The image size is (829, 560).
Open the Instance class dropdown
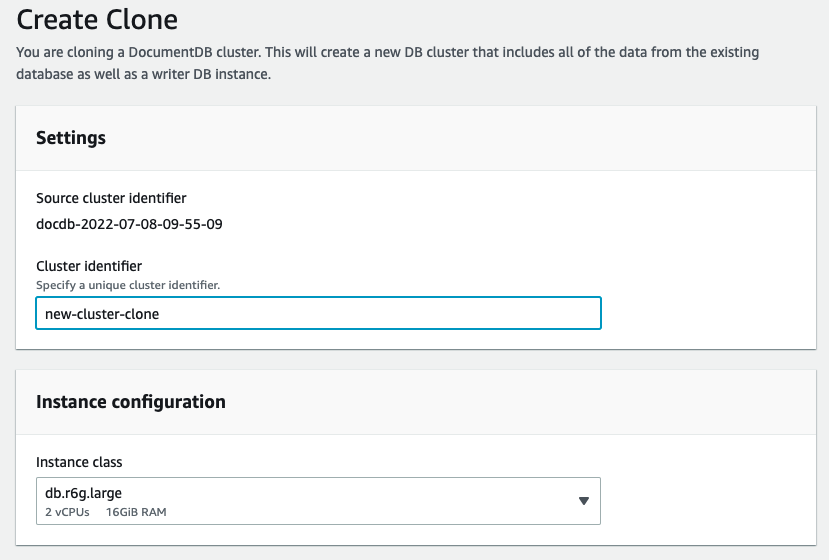pos(318,501)
